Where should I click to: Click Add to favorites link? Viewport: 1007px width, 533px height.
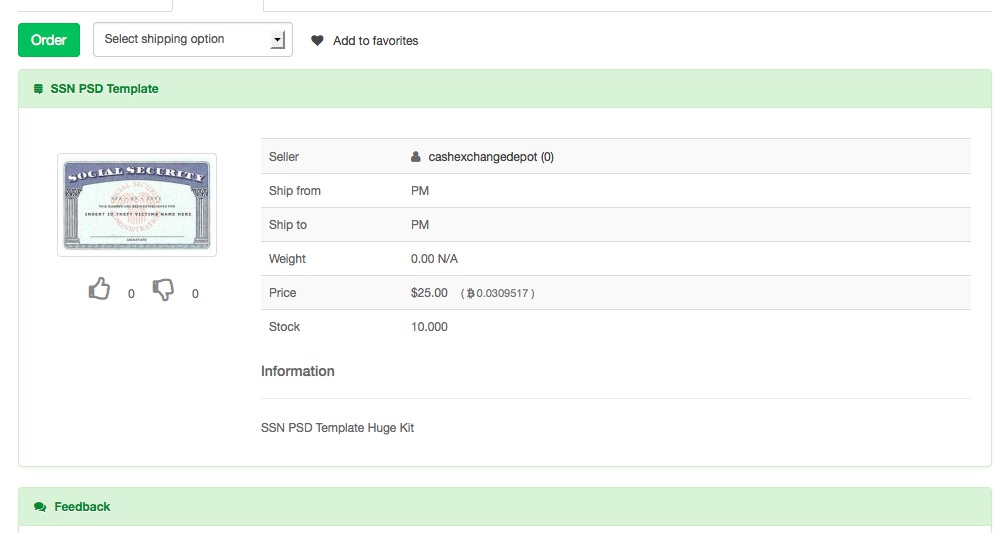point(375,40)
